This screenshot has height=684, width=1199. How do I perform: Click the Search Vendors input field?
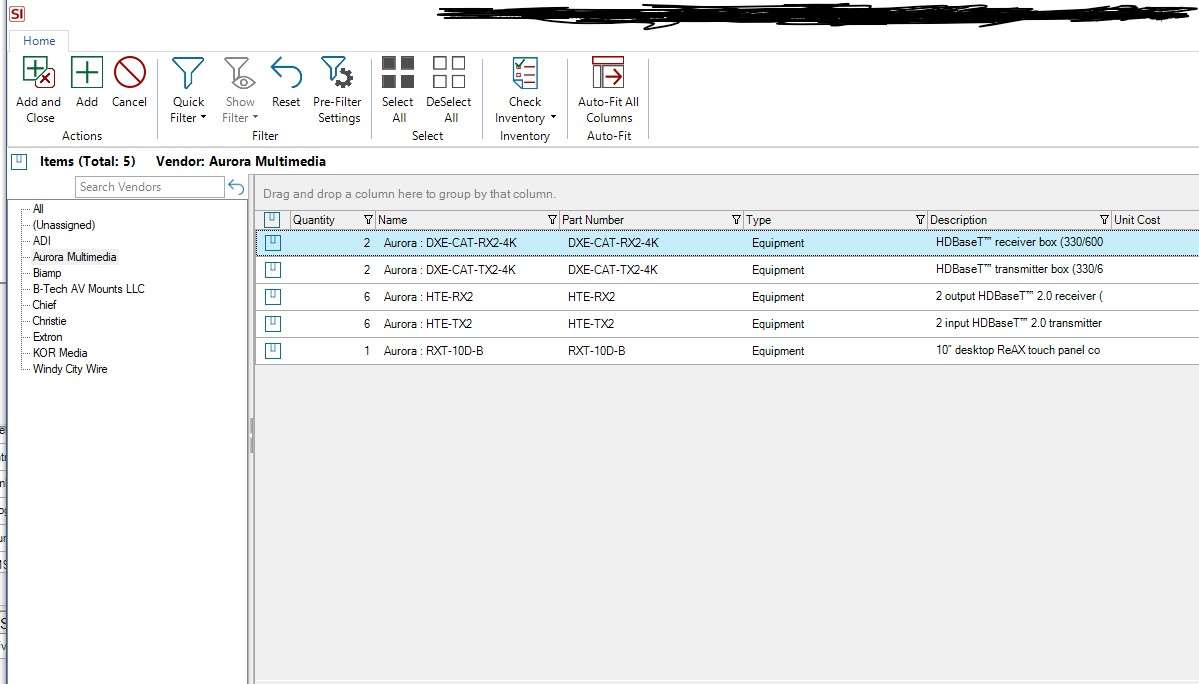pos(150,187)
